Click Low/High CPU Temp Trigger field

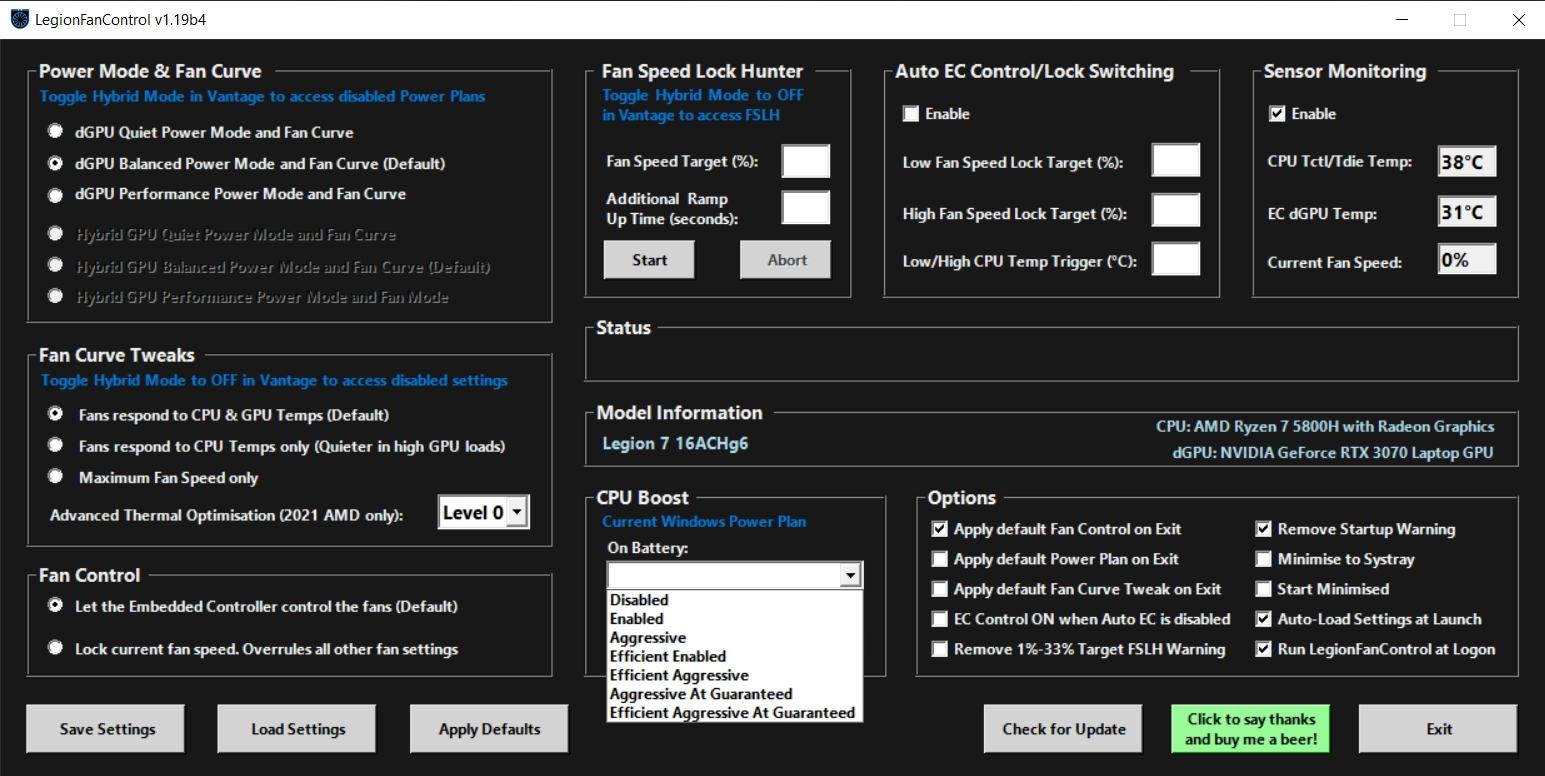1176,259
